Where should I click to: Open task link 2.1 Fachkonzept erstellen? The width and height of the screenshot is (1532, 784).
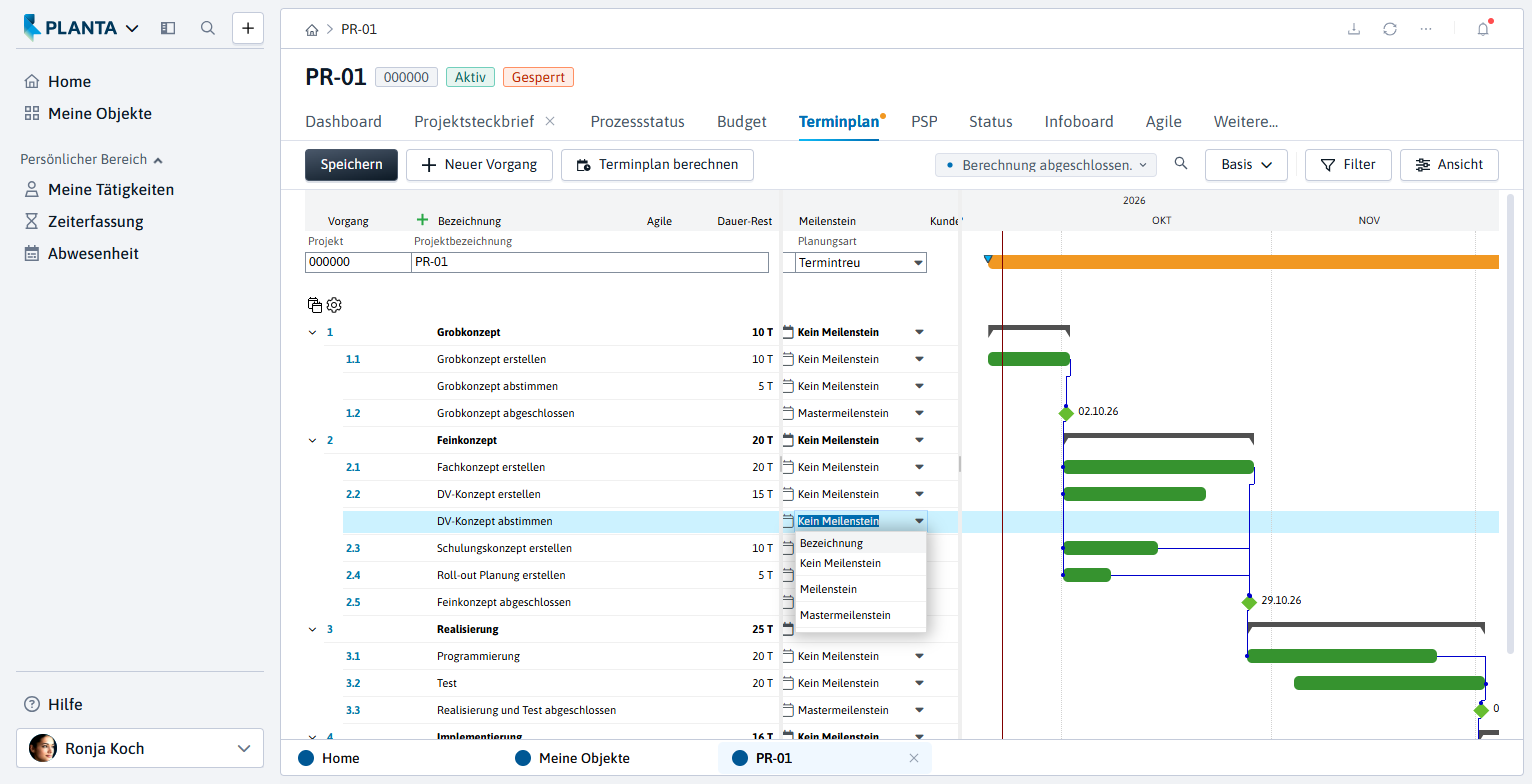[353, 467]
